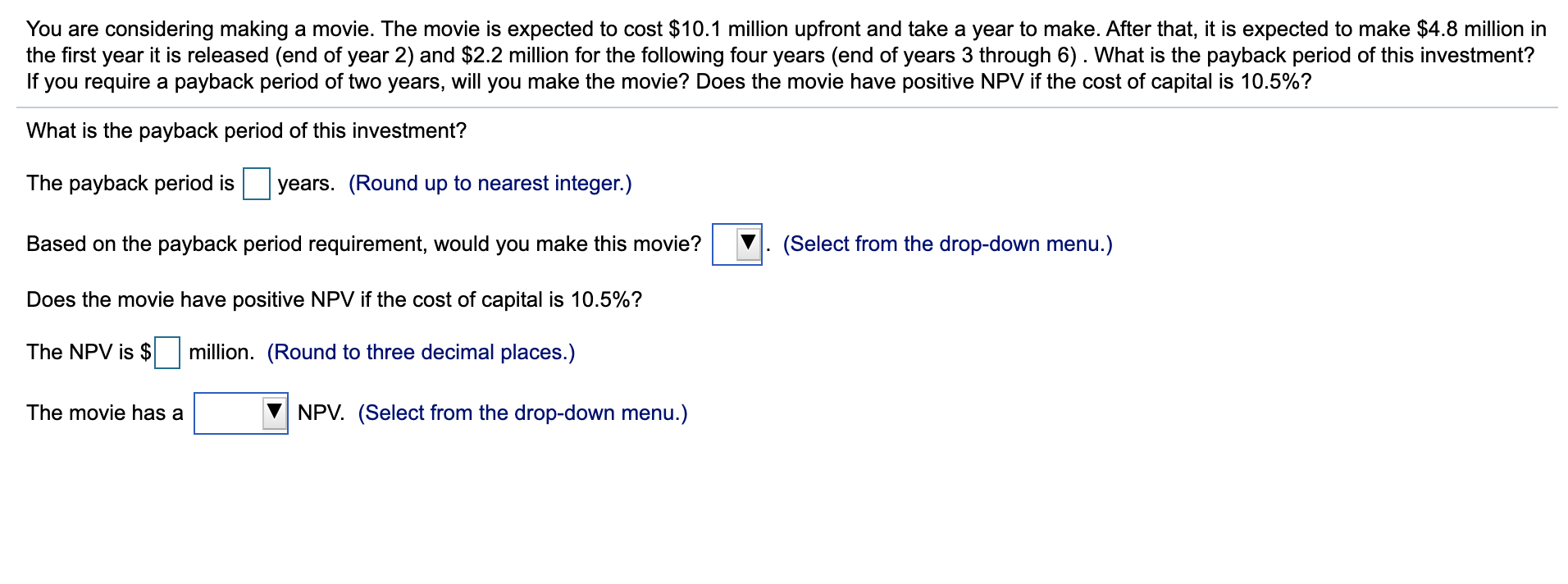The height and width of the screenshot is (584, 1568).
Task: Click the phrase The payback period is
Action: pyautogui.click(x=129, y=184)
